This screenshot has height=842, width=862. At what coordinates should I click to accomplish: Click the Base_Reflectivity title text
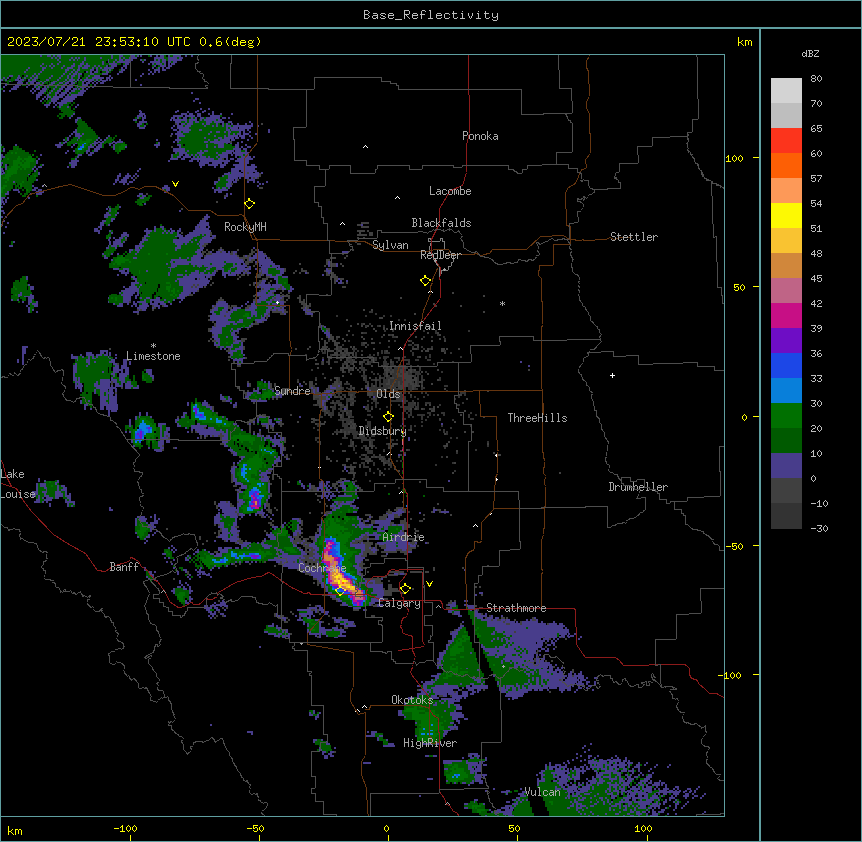point(431,15)
